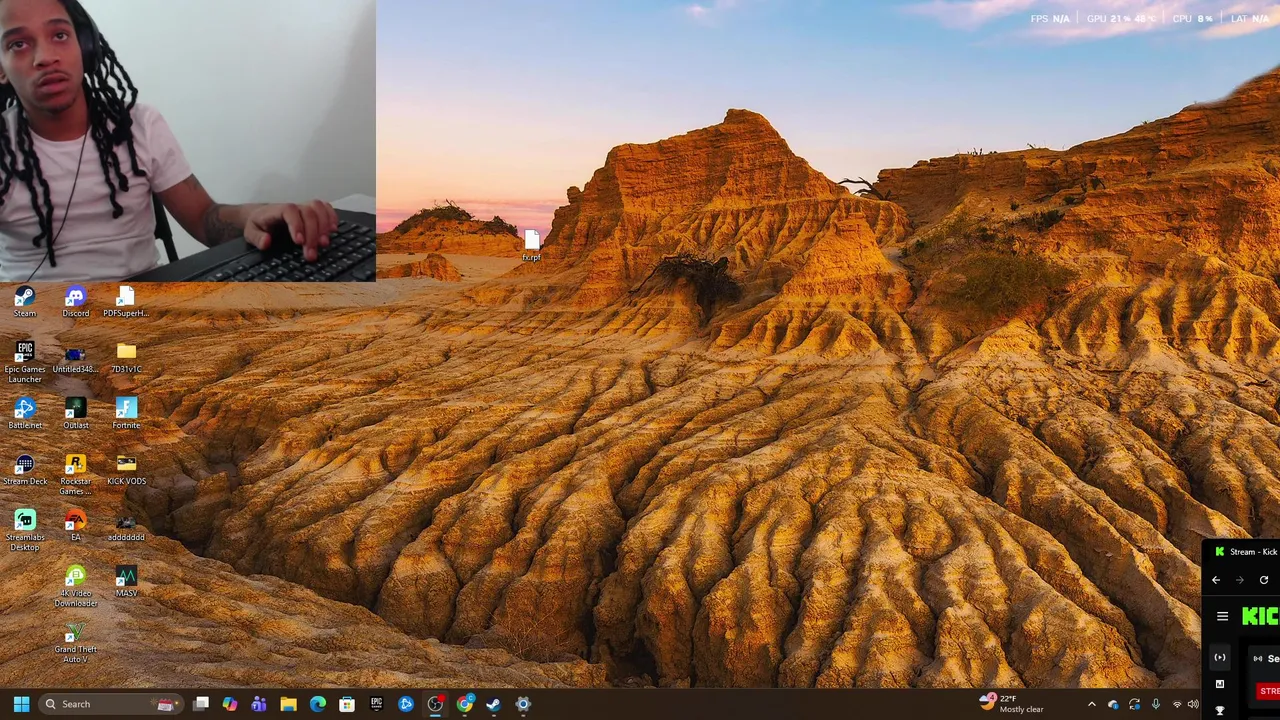This screenshot has height=720, width=1280.
Task: Switch to OBS Studio in the taskbar
Action: [435, 704]
